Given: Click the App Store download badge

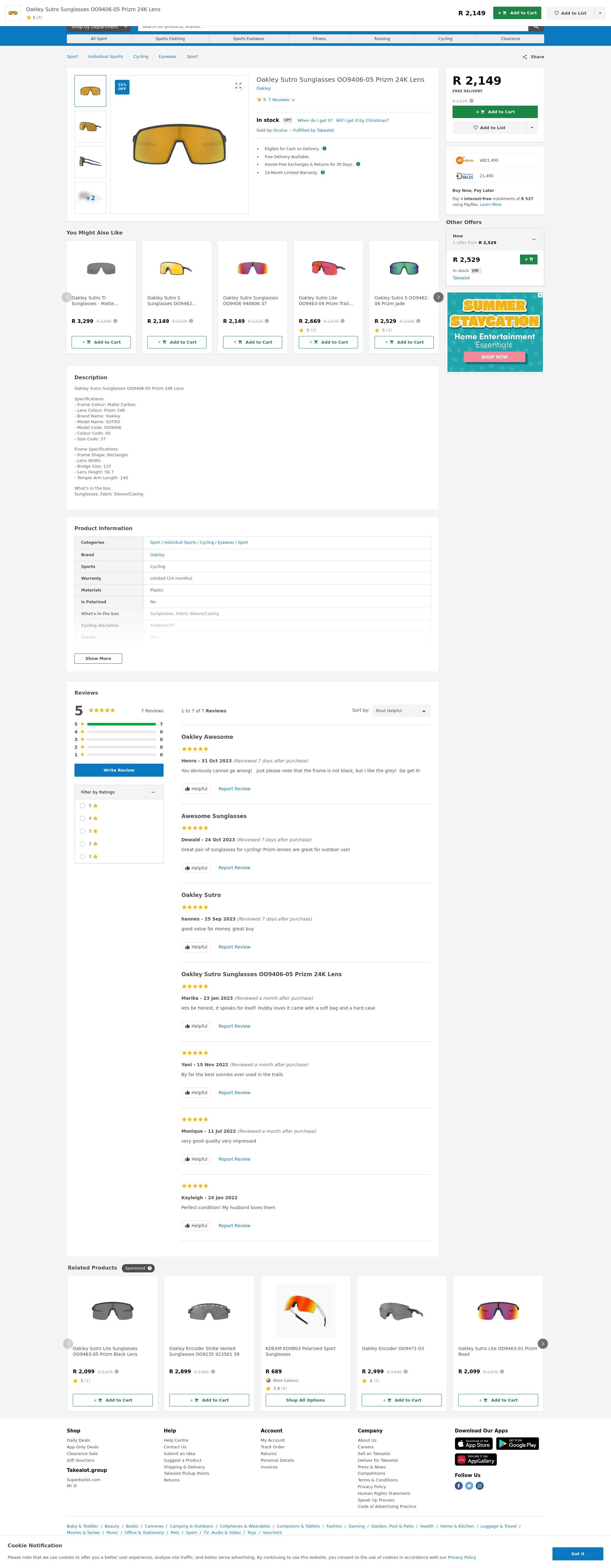Looking at the screenshot, I should (474, 1444).
